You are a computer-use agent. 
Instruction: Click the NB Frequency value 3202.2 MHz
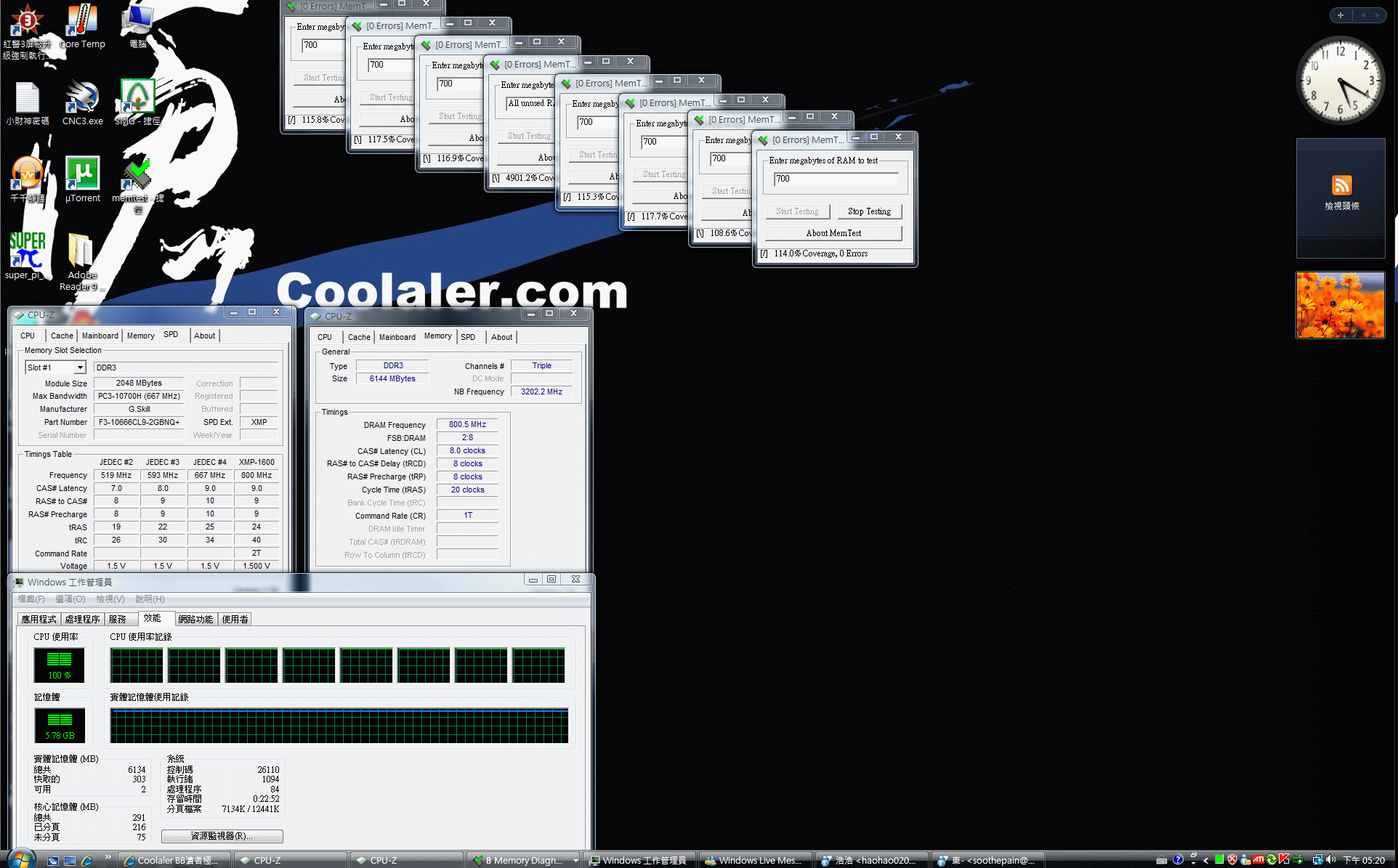(541, 392)
